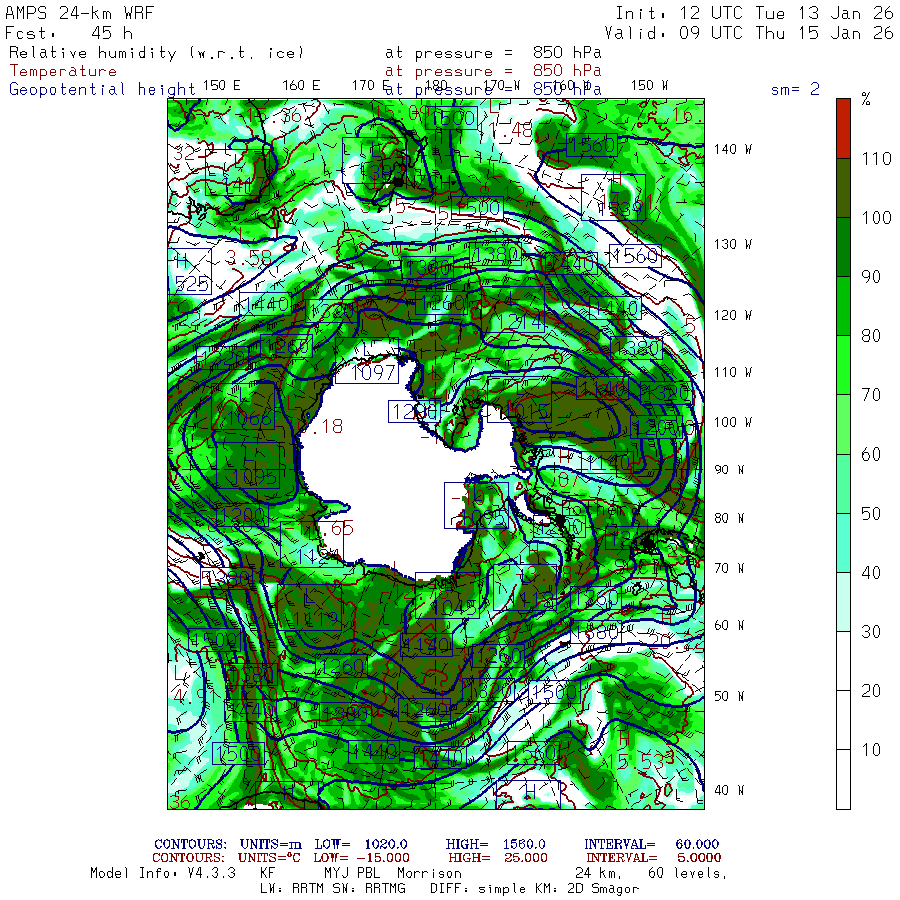Click the red 'Temperature' legend label
This screenshot has height=900, width=900.
[x=63, y=71]
